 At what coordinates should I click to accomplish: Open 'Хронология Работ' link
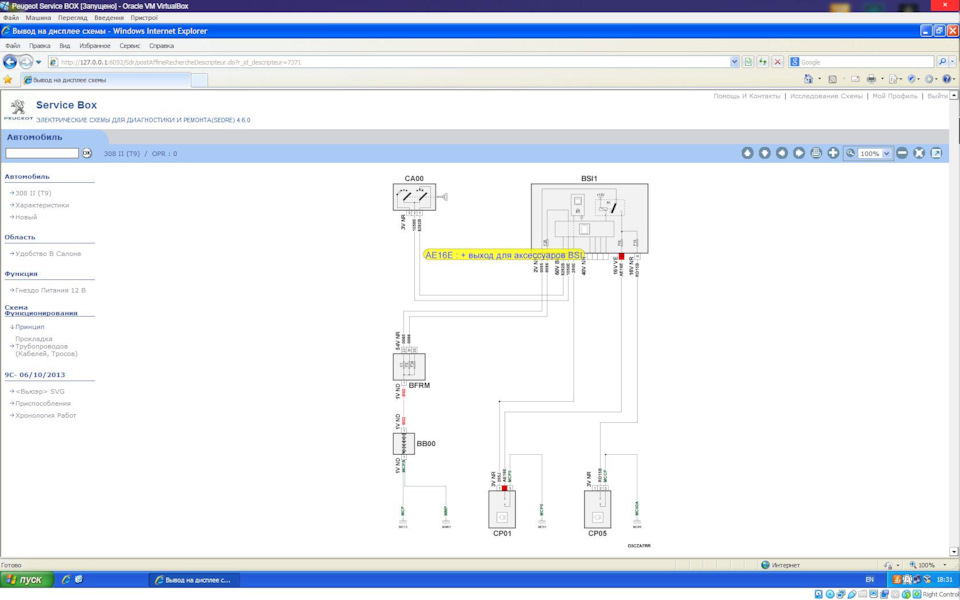coord(46,415)
